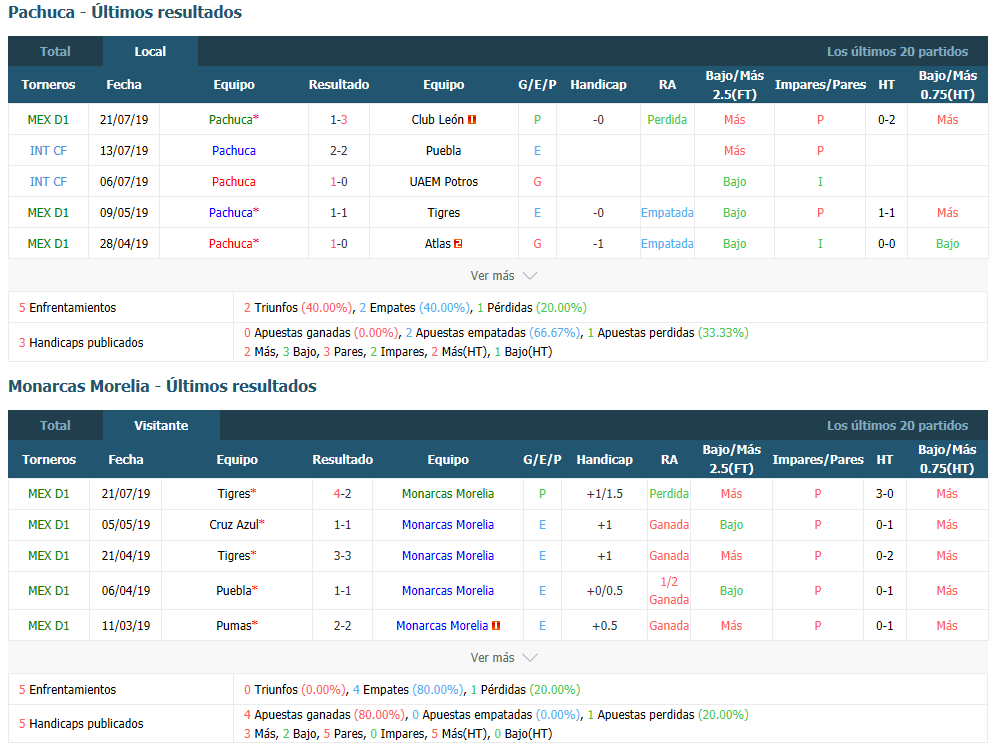Click the INT CF tournament in 13/07/19 row
Screen dimensions: 998x746
(x=48, y=151)
